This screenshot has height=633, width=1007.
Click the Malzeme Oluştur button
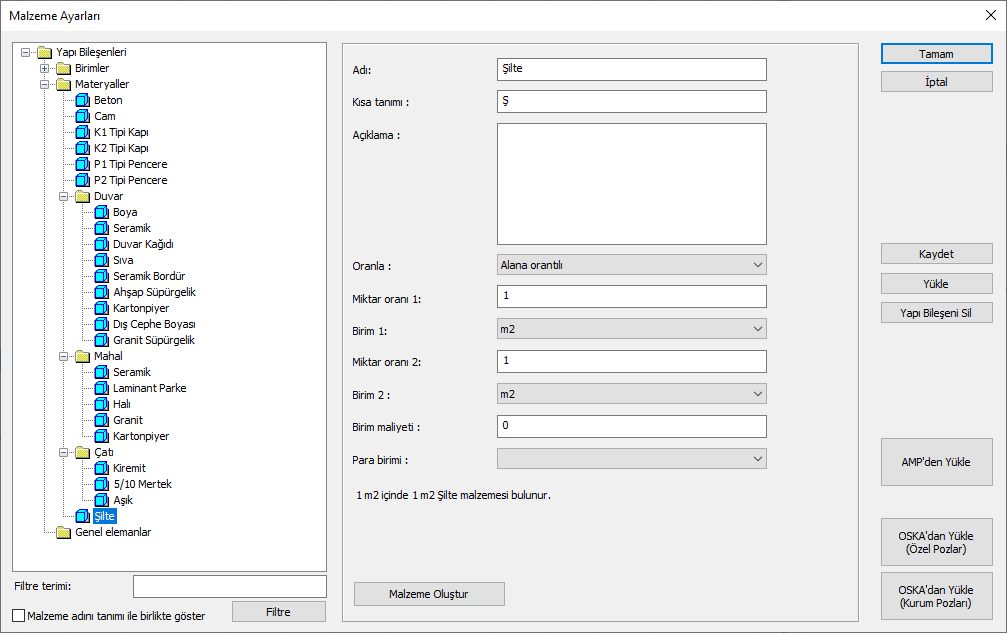click(x=429, y=594)
